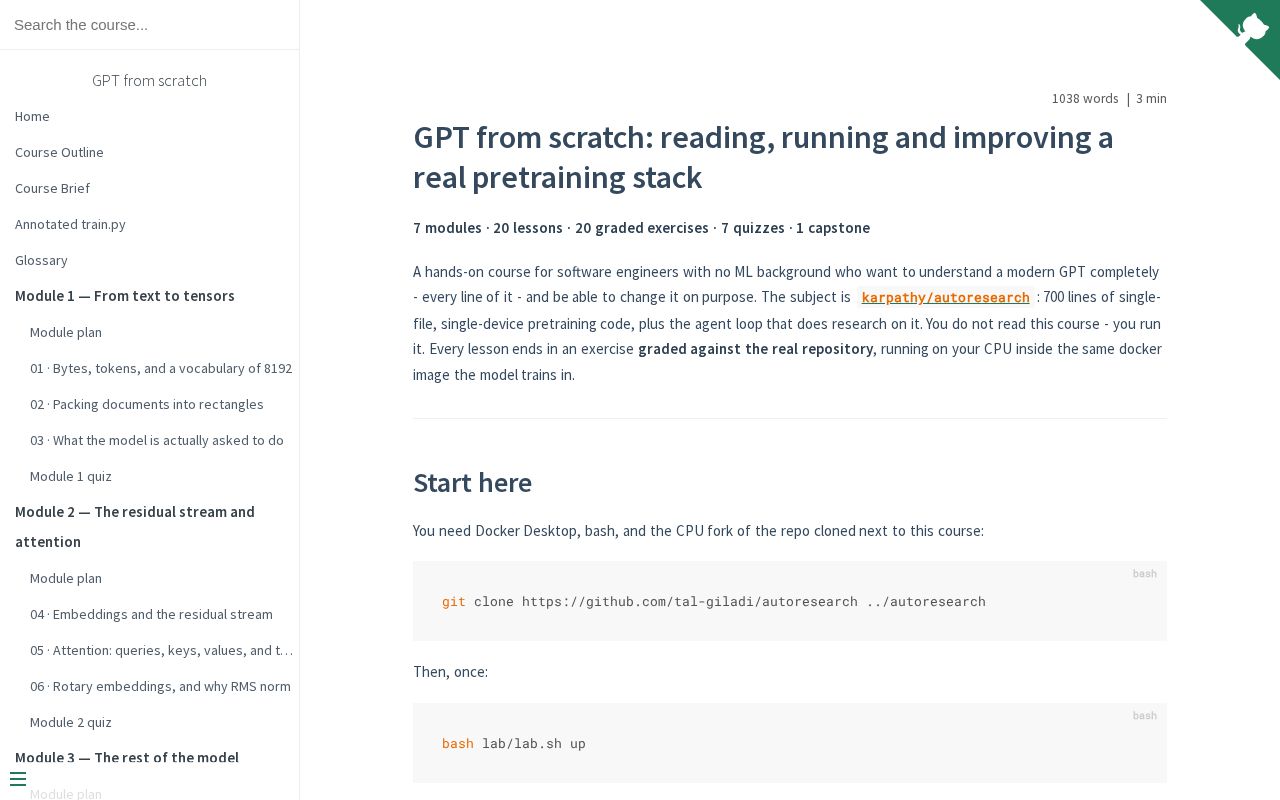Viewport: 1280px width, 800px height.
Task: Click the 1038 words count text
Action: [1085, 98]
